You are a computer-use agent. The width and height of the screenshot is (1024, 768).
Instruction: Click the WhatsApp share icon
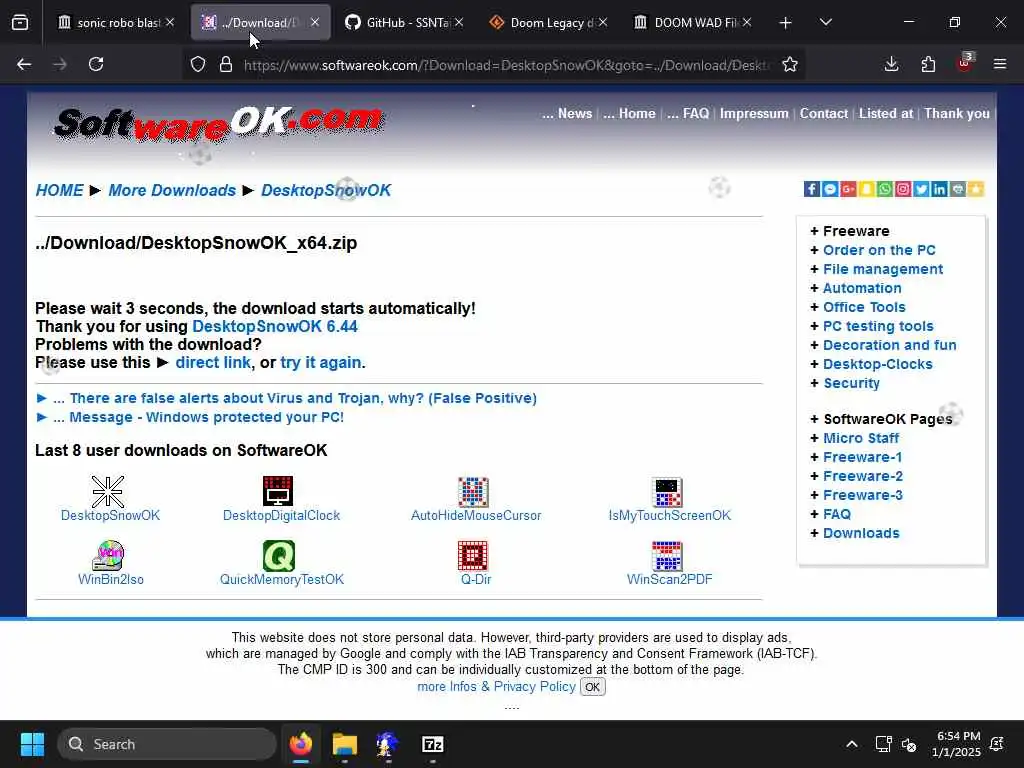click(x=885, y=189)
